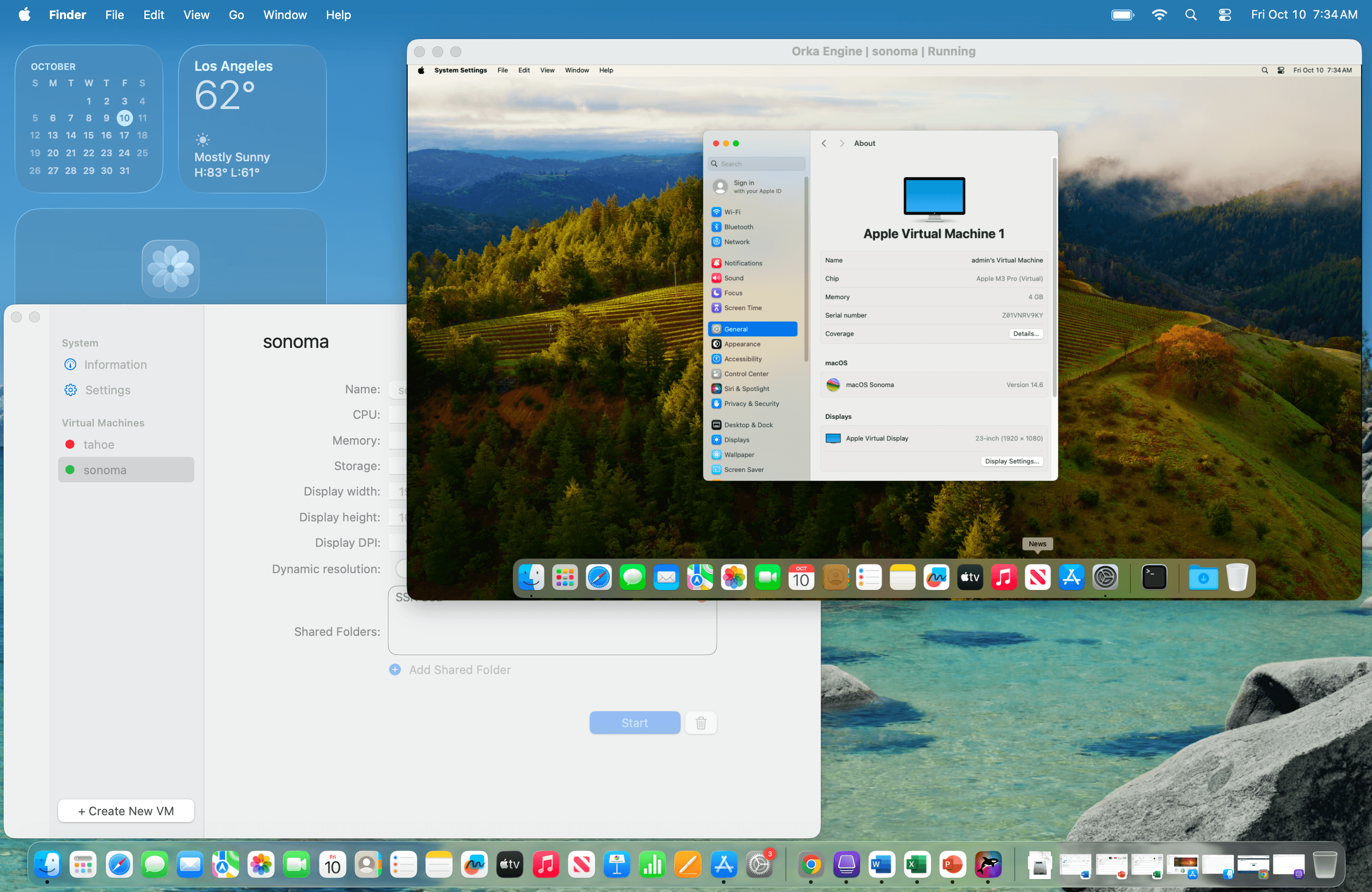Open the App Store in the VM Dock
Viewport: 1372px width, 892px height.
point(1071,577)
